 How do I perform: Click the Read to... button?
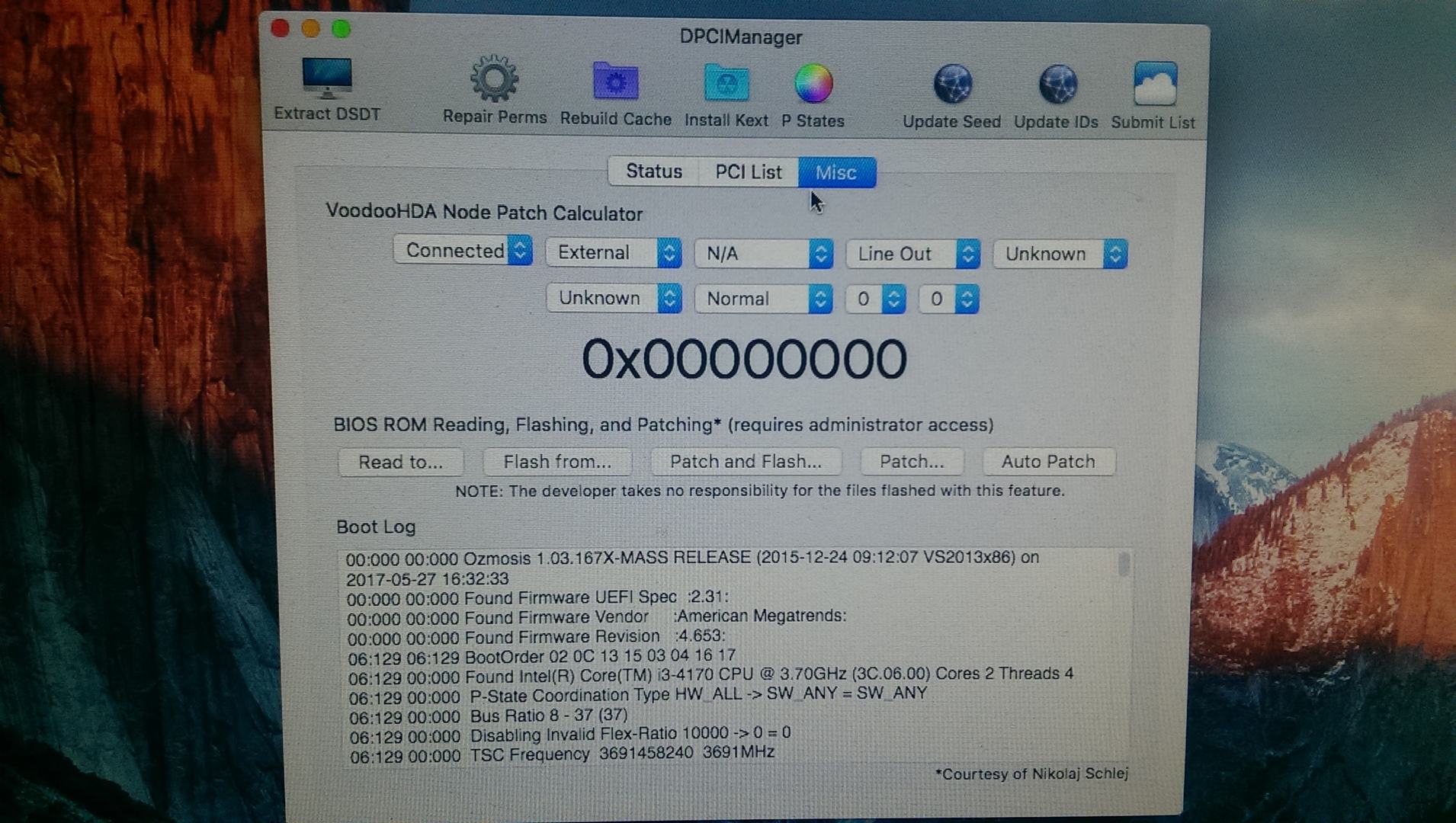401,462
